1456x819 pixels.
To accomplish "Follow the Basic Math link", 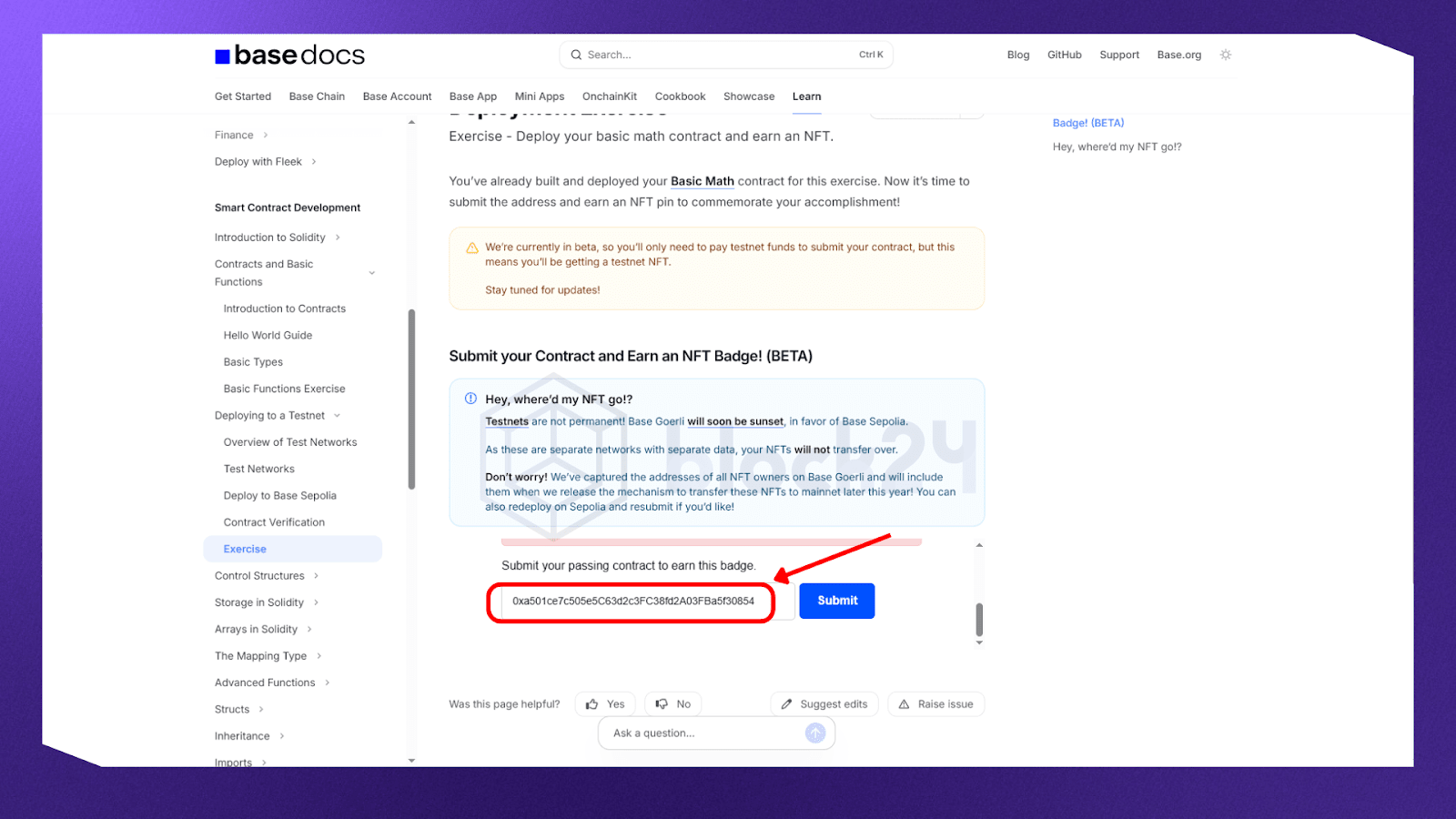I will click(x=702, y=181).
